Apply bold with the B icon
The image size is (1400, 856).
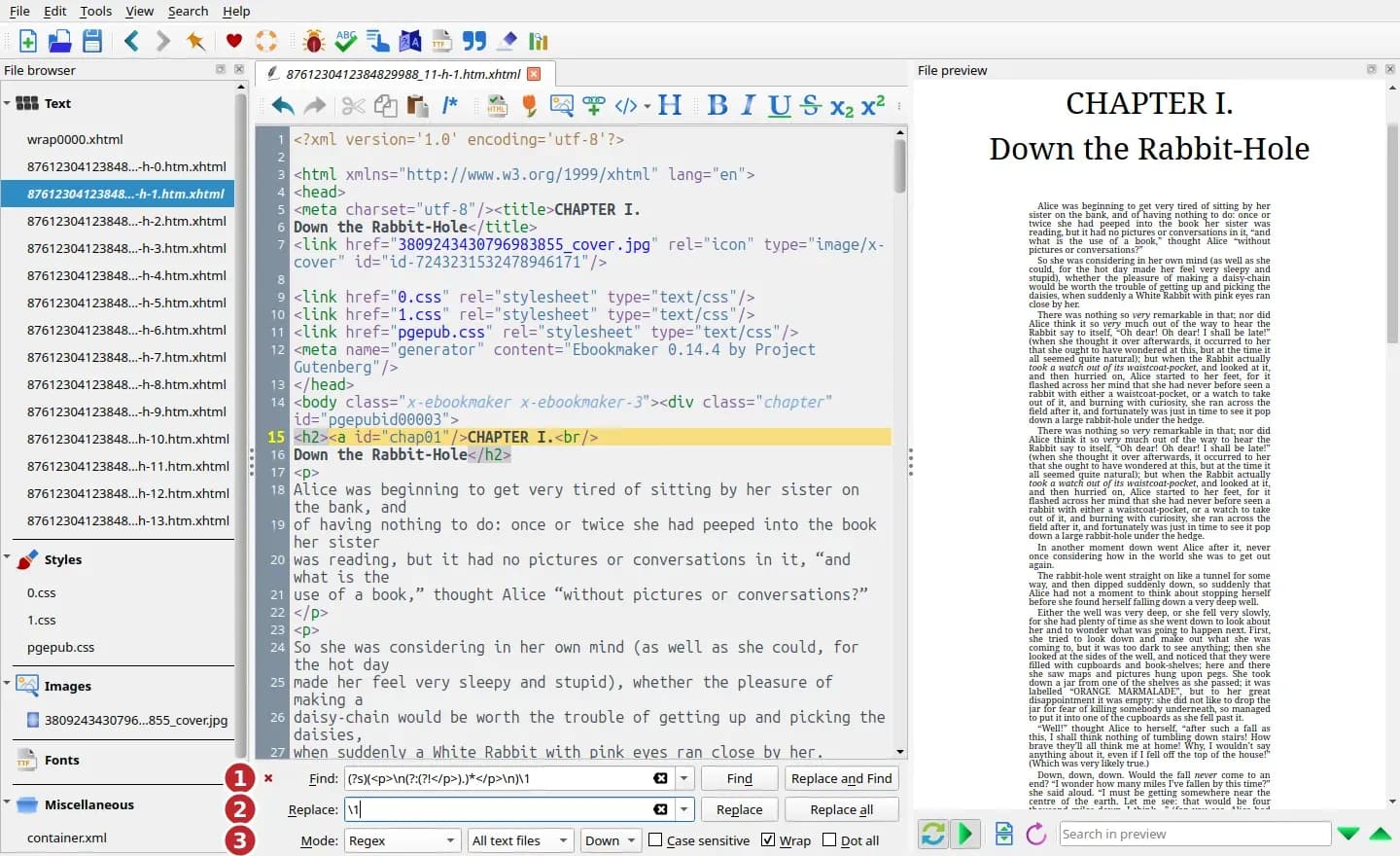click(x=717, y=106)
